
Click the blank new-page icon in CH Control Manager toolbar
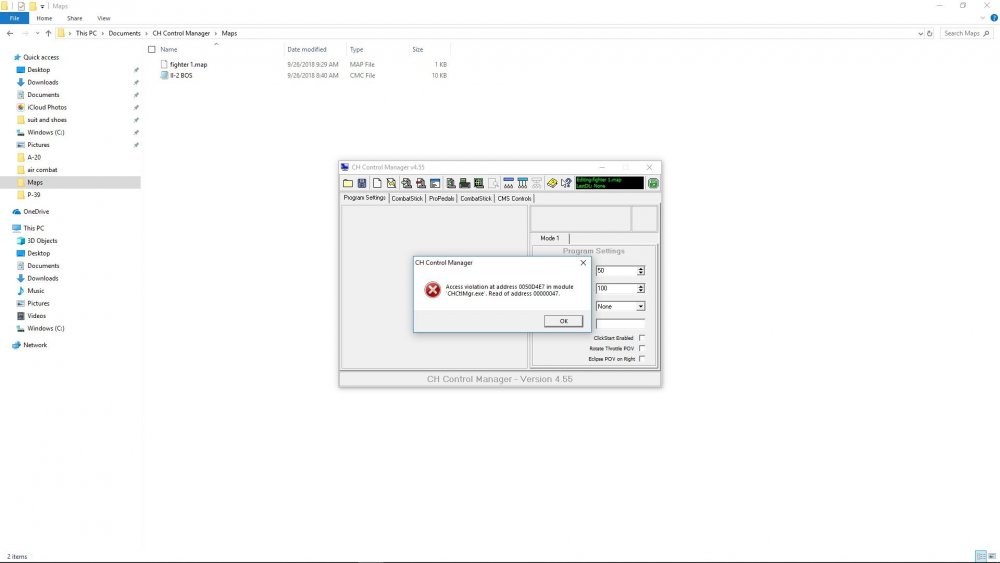tap(377, 183)
